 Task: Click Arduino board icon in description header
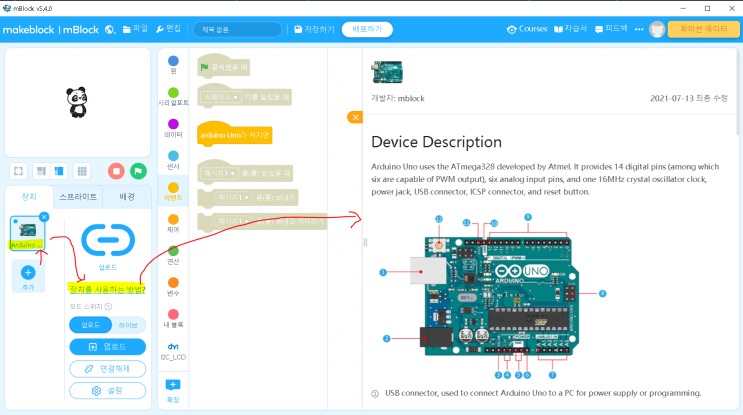tap(387, 72)
